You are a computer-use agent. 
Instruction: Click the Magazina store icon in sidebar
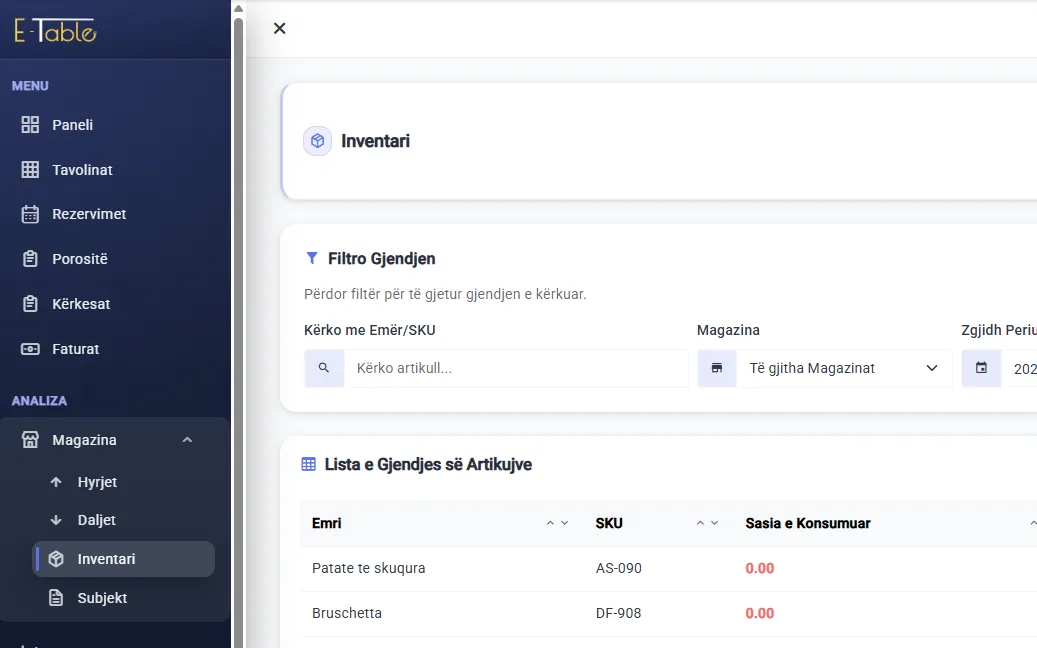(30, 440)
